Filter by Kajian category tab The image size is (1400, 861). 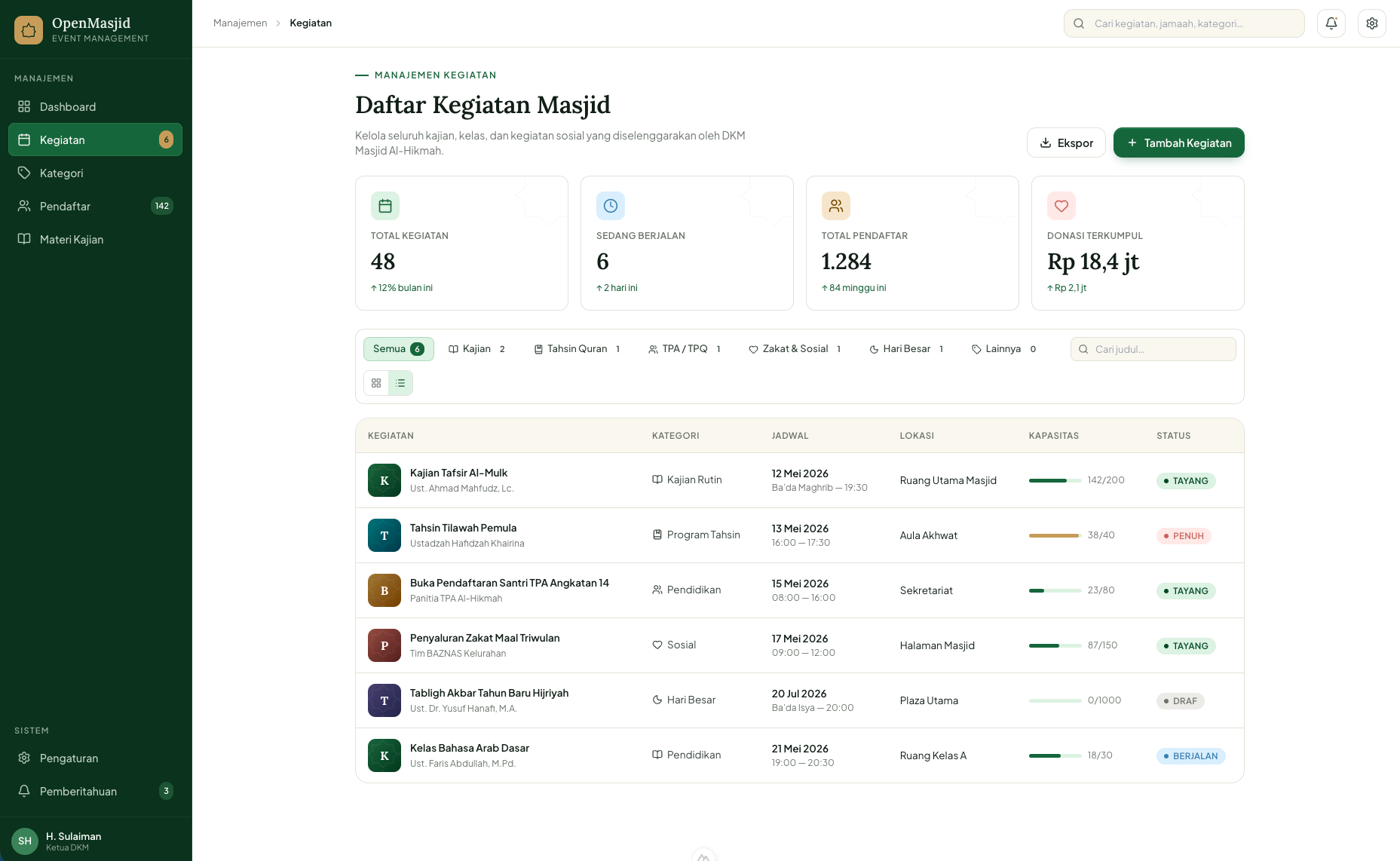coord(477,349)
